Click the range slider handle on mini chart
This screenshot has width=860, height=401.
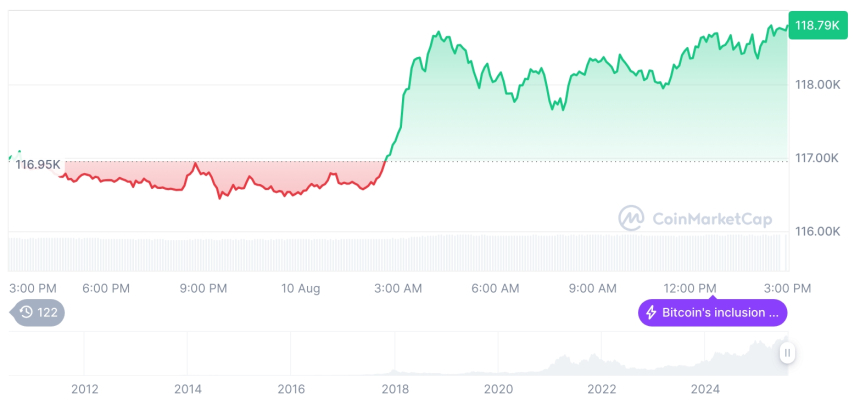[787, 352]
